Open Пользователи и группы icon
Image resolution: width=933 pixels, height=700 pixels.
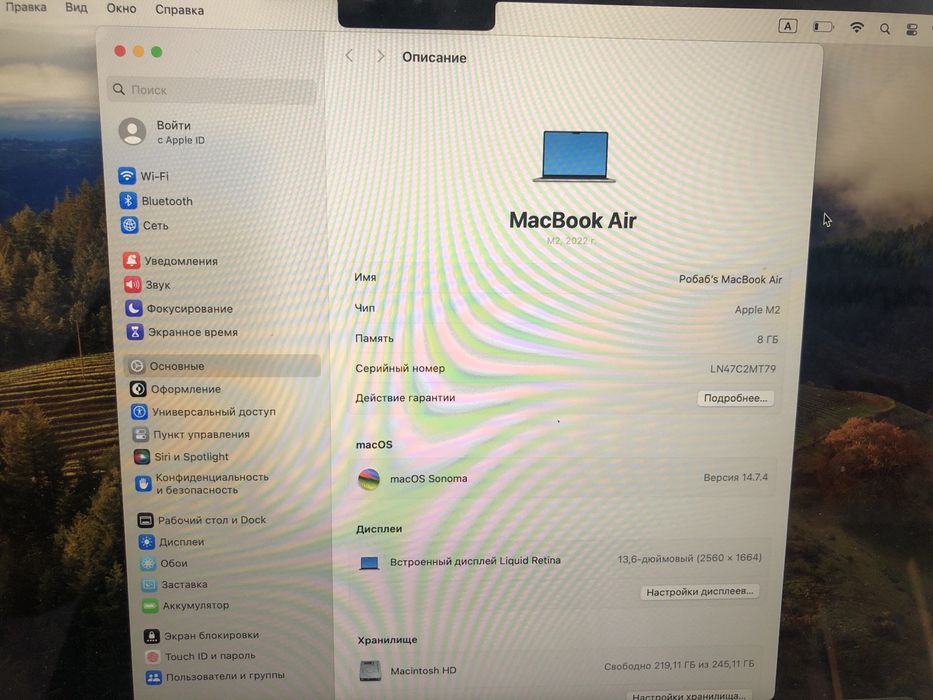click(x=154, y=677)
